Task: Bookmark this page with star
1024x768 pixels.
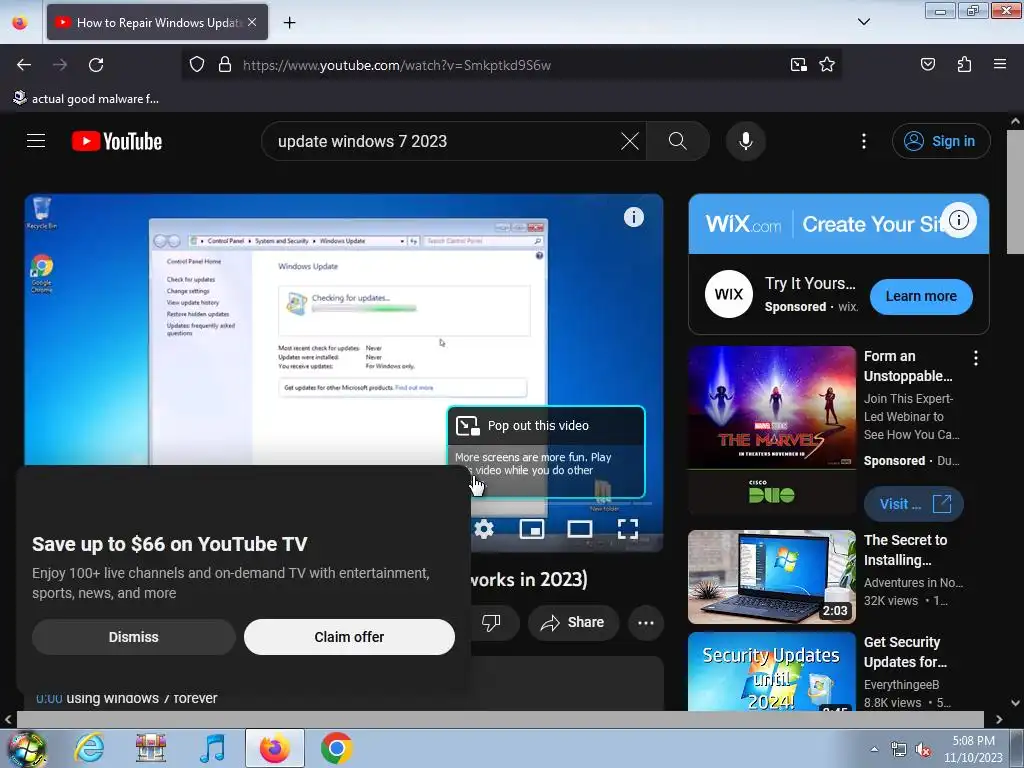Action: pos(827,65)
